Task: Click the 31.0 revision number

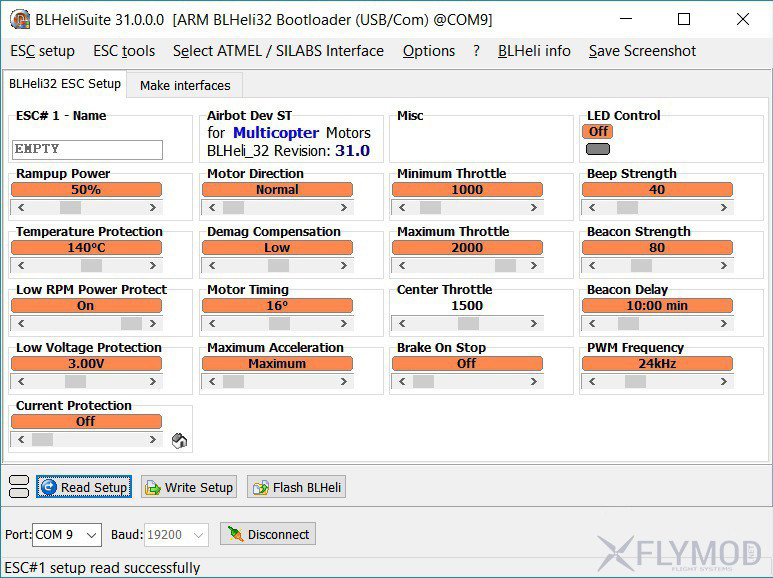Action: 352,150
